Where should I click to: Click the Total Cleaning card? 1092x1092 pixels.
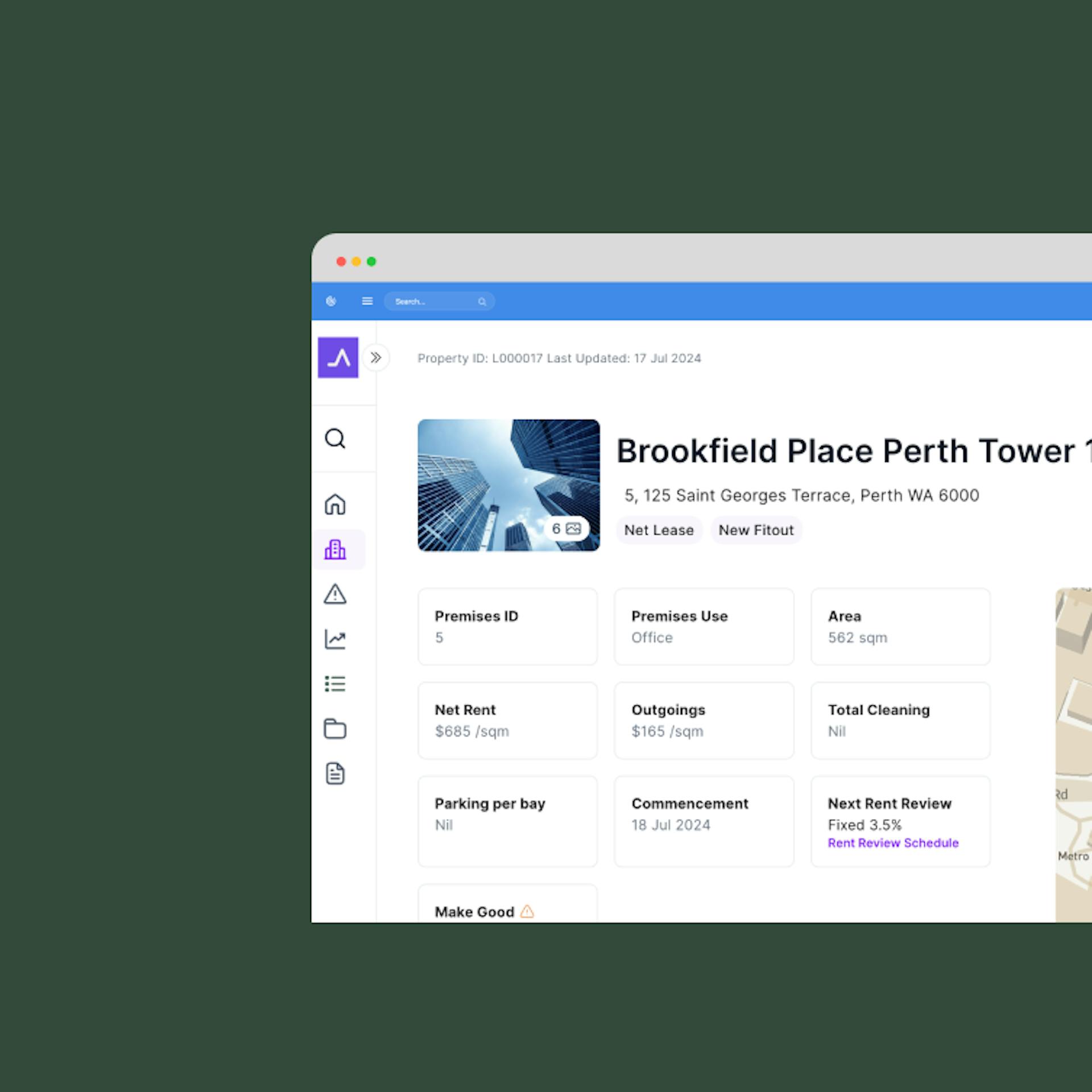pos(900,720)
